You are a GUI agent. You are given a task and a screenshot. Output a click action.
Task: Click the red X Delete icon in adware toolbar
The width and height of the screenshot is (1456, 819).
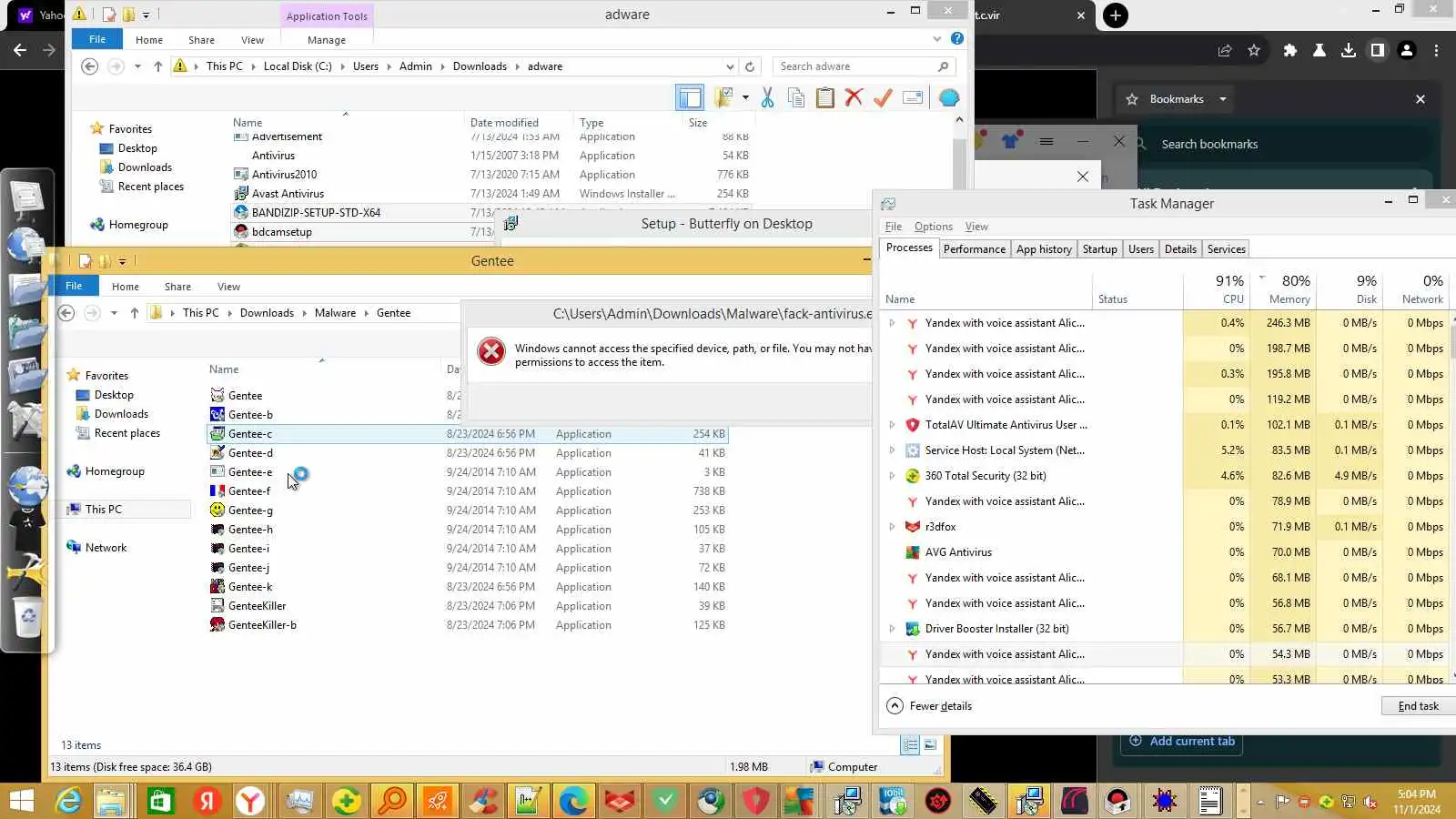[x=854, y=98]
